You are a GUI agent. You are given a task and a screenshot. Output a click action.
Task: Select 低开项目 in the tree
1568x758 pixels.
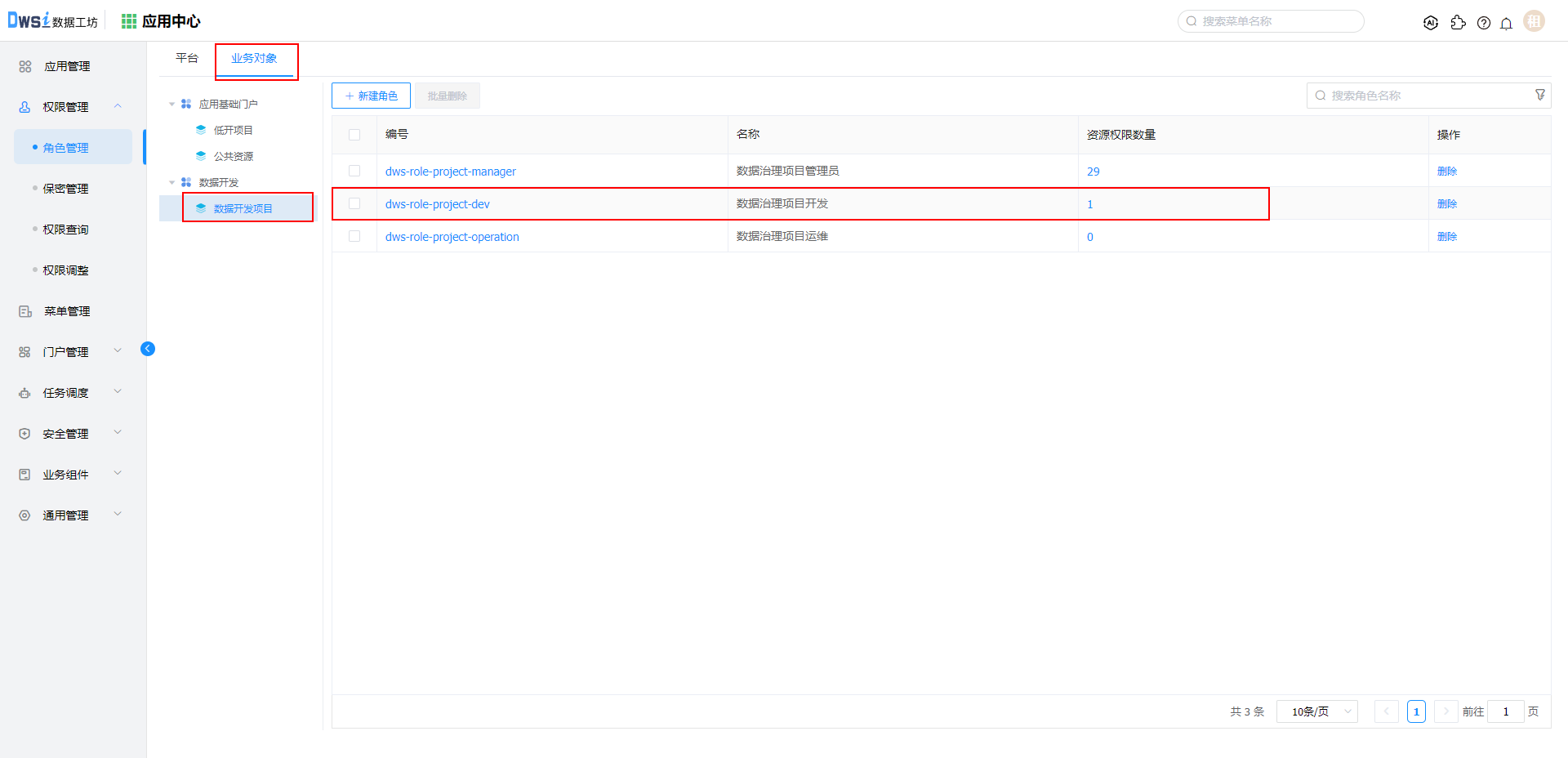[x=233, y=130]
